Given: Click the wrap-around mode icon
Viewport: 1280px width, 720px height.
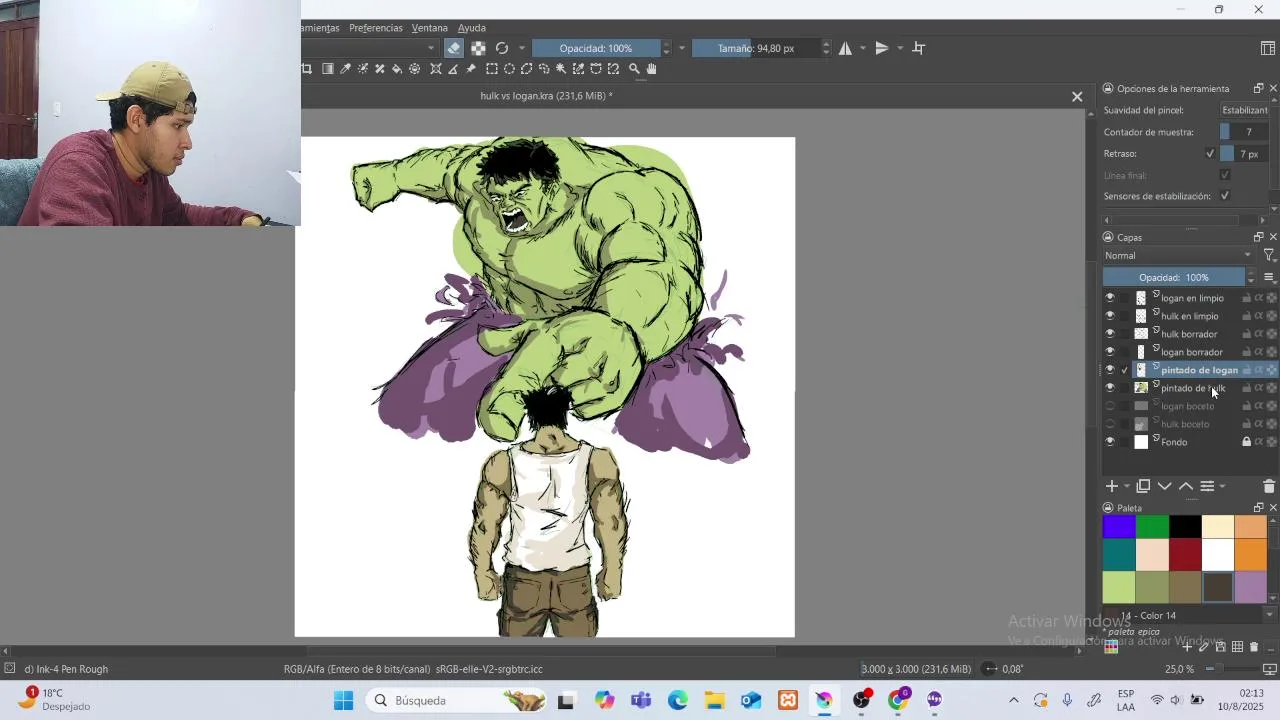Looking at the screenshot, I should tap(919, 48).
